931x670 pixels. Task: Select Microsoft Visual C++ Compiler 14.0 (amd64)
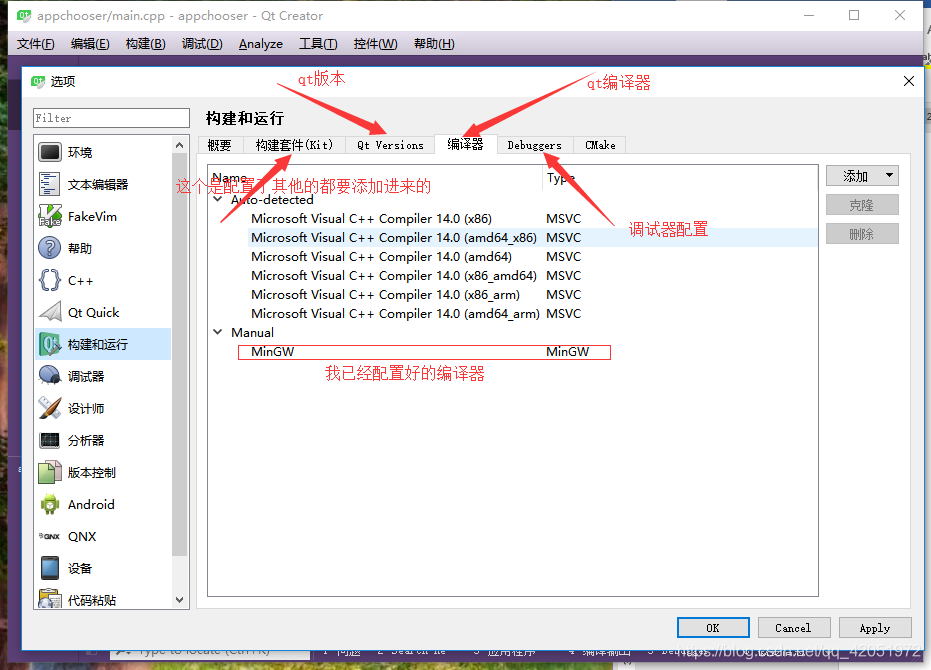point(513,257)
